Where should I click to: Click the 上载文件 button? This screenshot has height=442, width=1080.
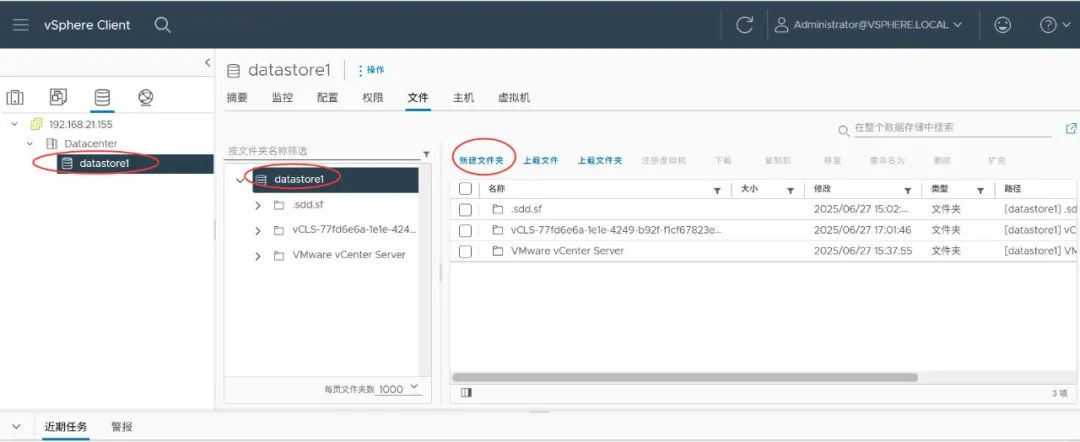tap(541, 160)
